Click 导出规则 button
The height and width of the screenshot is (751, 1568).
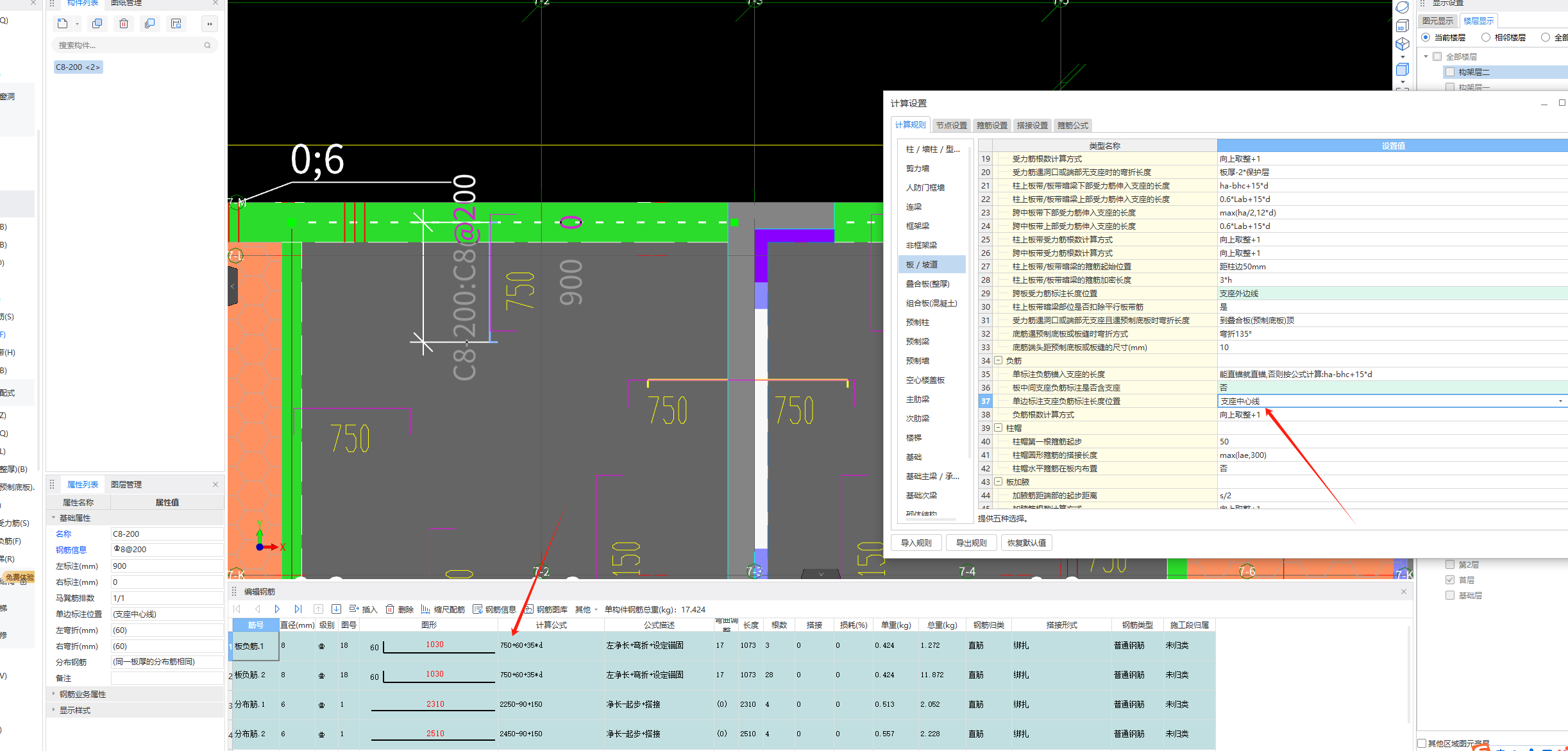click(971, 543)
